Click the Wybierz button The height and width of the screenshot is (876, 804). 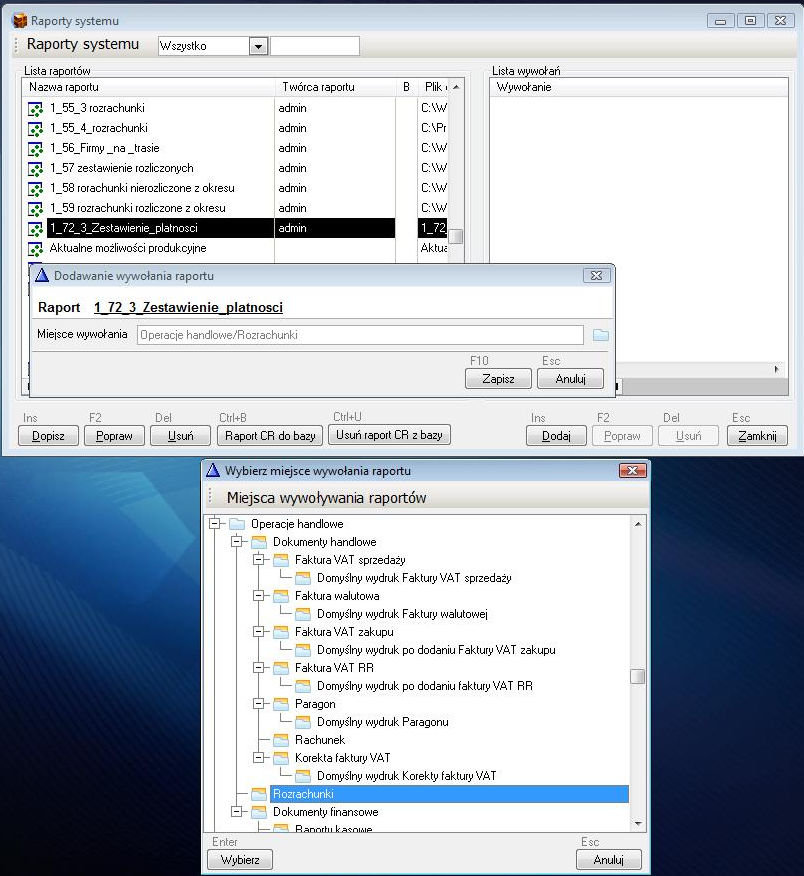239,859
